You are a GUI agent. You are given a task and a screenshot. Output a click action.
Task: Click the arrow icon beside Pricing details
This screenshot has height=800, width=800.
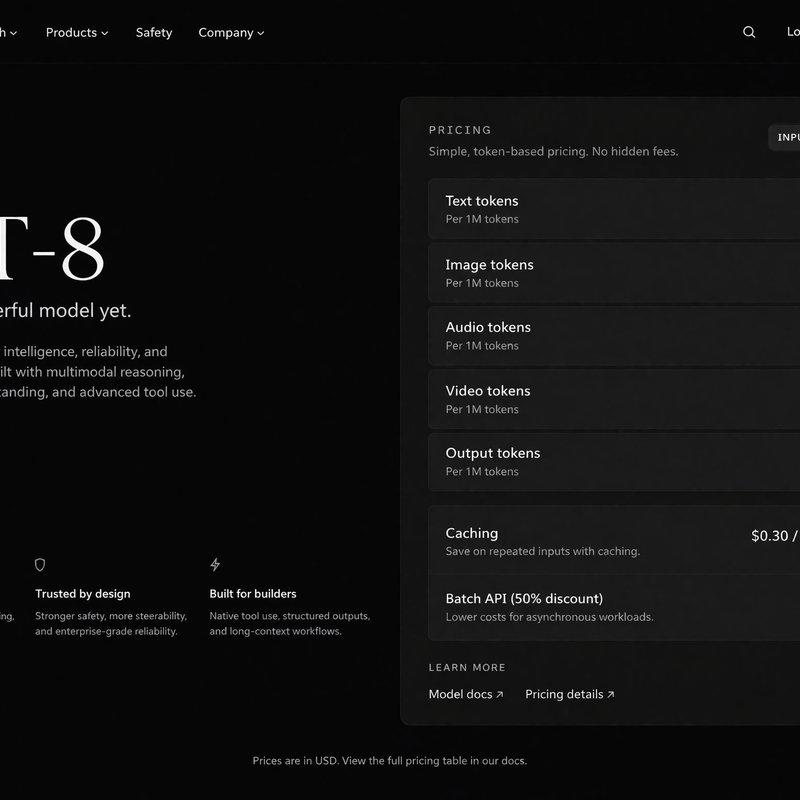tap(611, 694)
